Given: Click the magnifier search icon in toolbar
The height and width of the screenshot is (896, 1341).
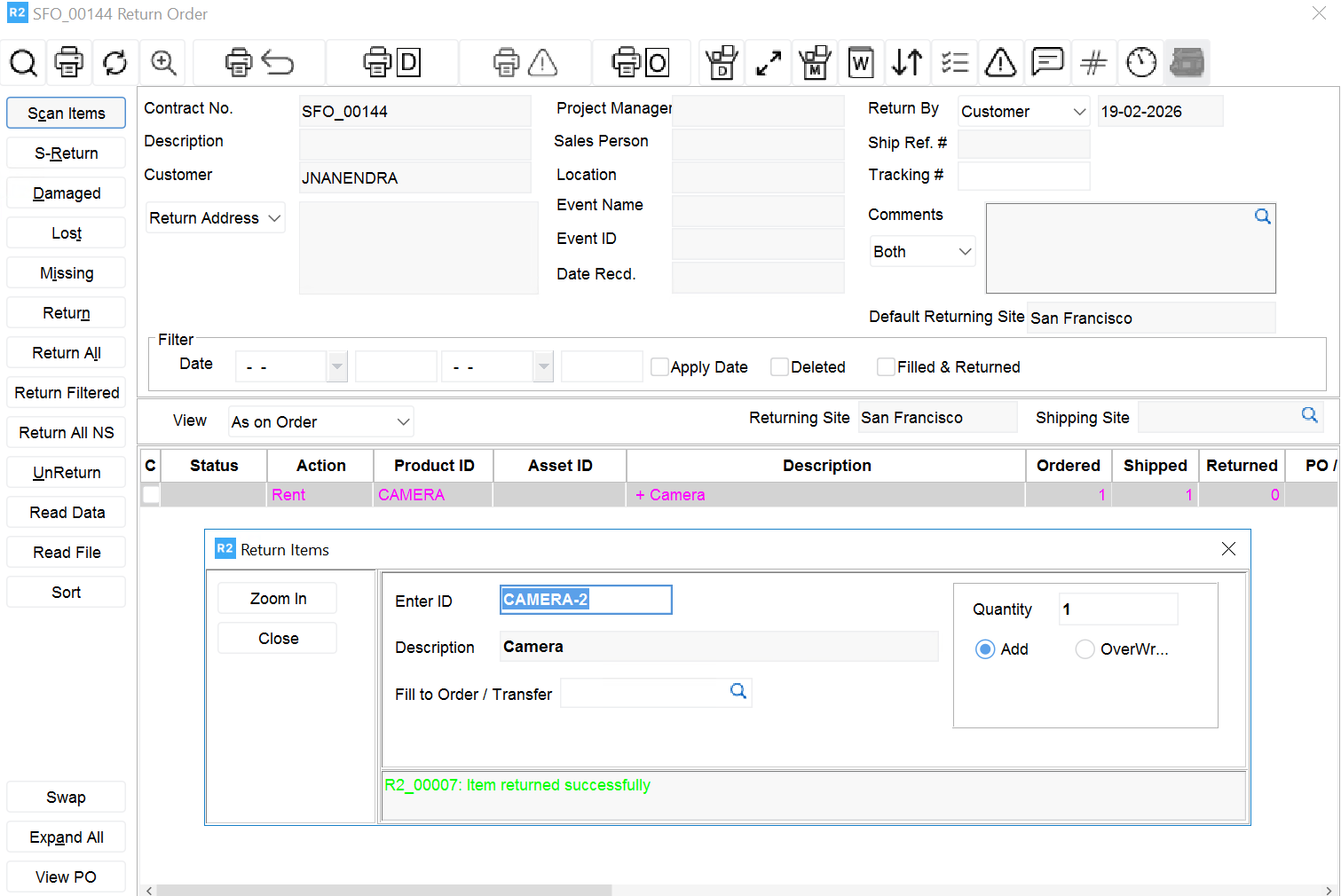Looking at the screenshot, I should (24, 63).
